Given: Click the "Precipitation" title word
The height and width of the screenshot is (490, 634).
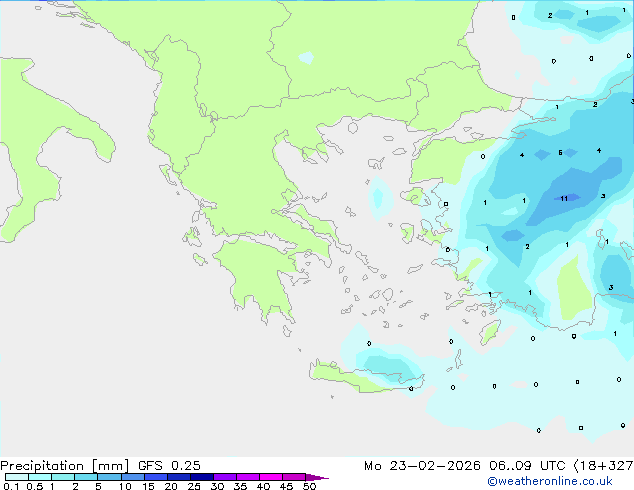Looking at the screenshot, I should click(42, 466).
